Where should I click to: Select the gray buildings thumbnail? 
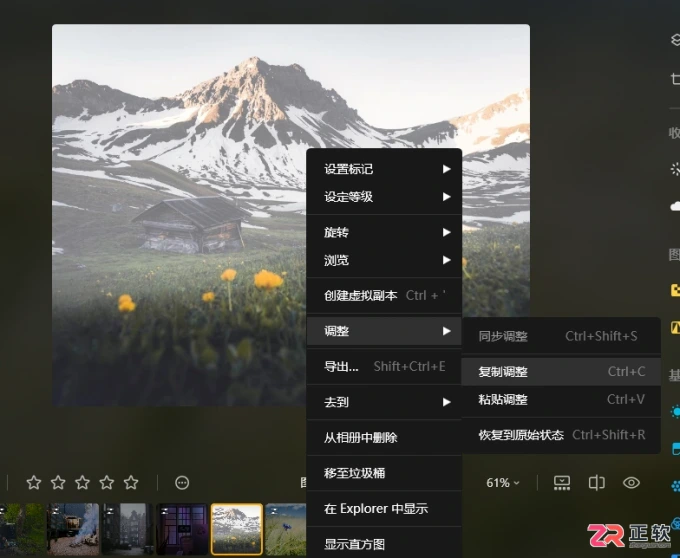pos(127,529)
